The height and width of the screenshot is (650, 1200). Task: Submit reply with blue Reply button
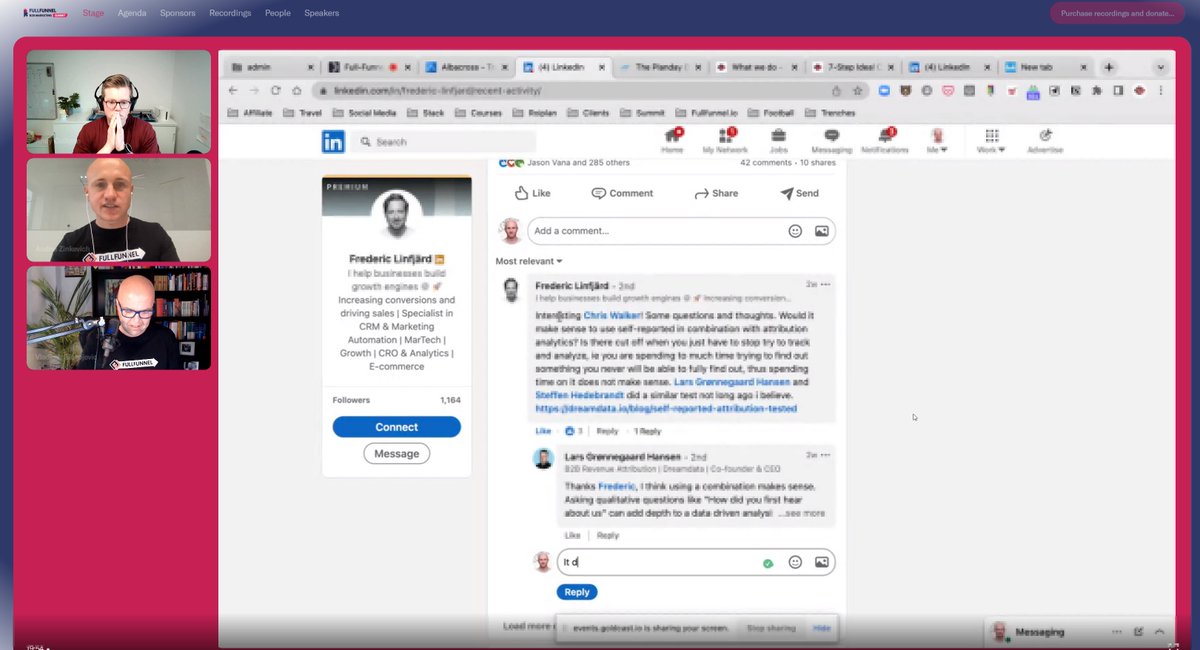(x=577, y=592)
